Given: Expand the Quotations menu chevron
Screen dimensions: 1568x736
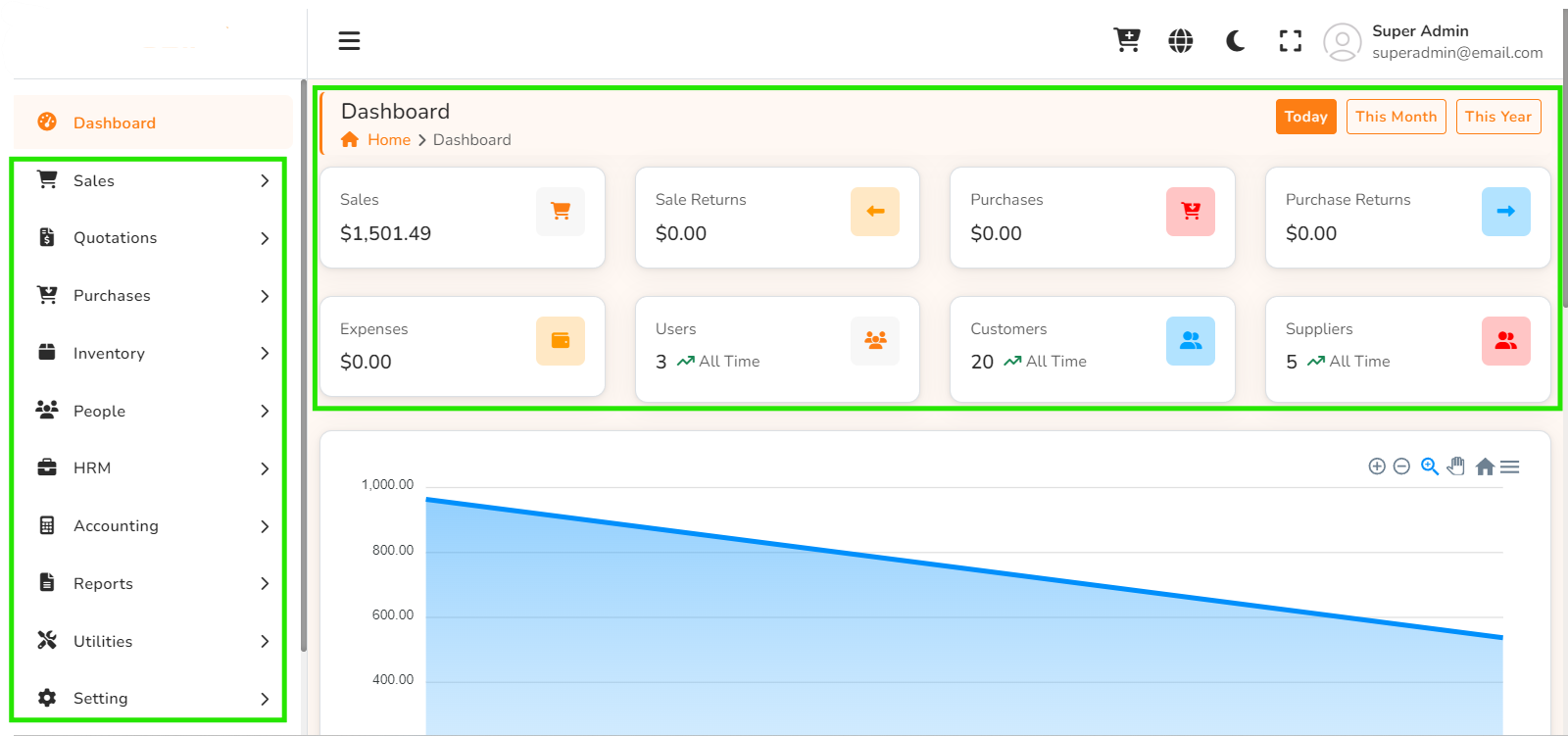Looking at the screenshot, I should pos(265,238).
